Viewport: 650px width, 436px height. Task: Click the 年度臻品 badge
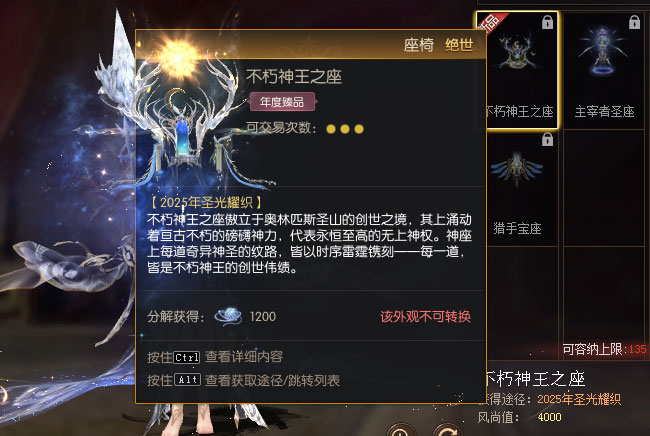pyautogui.click(x=282, y=102)
